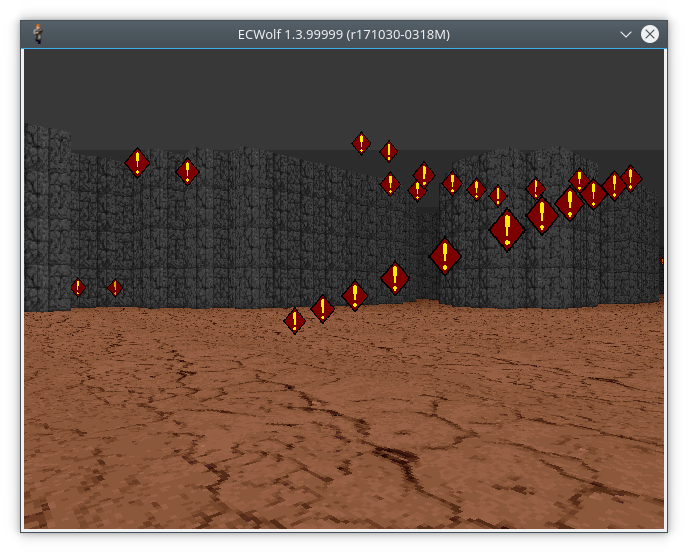
Task: Click the lowest warning diamond nearest the floor
Action: point(294,321)
